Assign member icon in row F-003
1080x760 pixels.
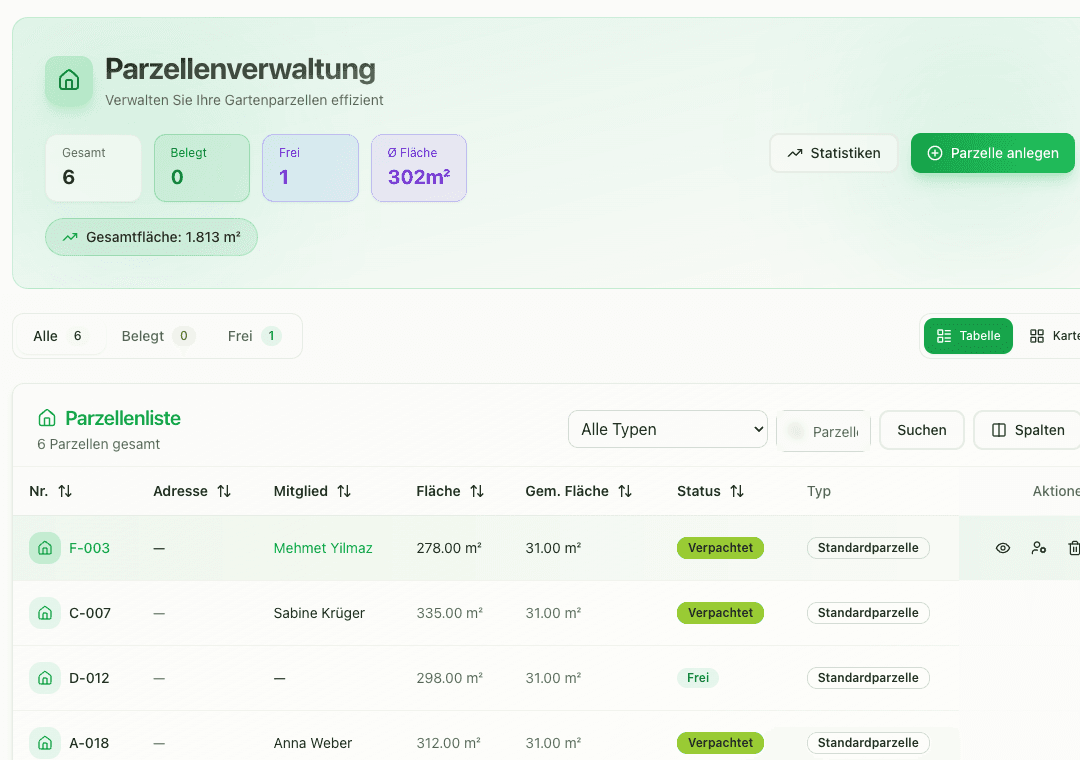(1039, 548)
